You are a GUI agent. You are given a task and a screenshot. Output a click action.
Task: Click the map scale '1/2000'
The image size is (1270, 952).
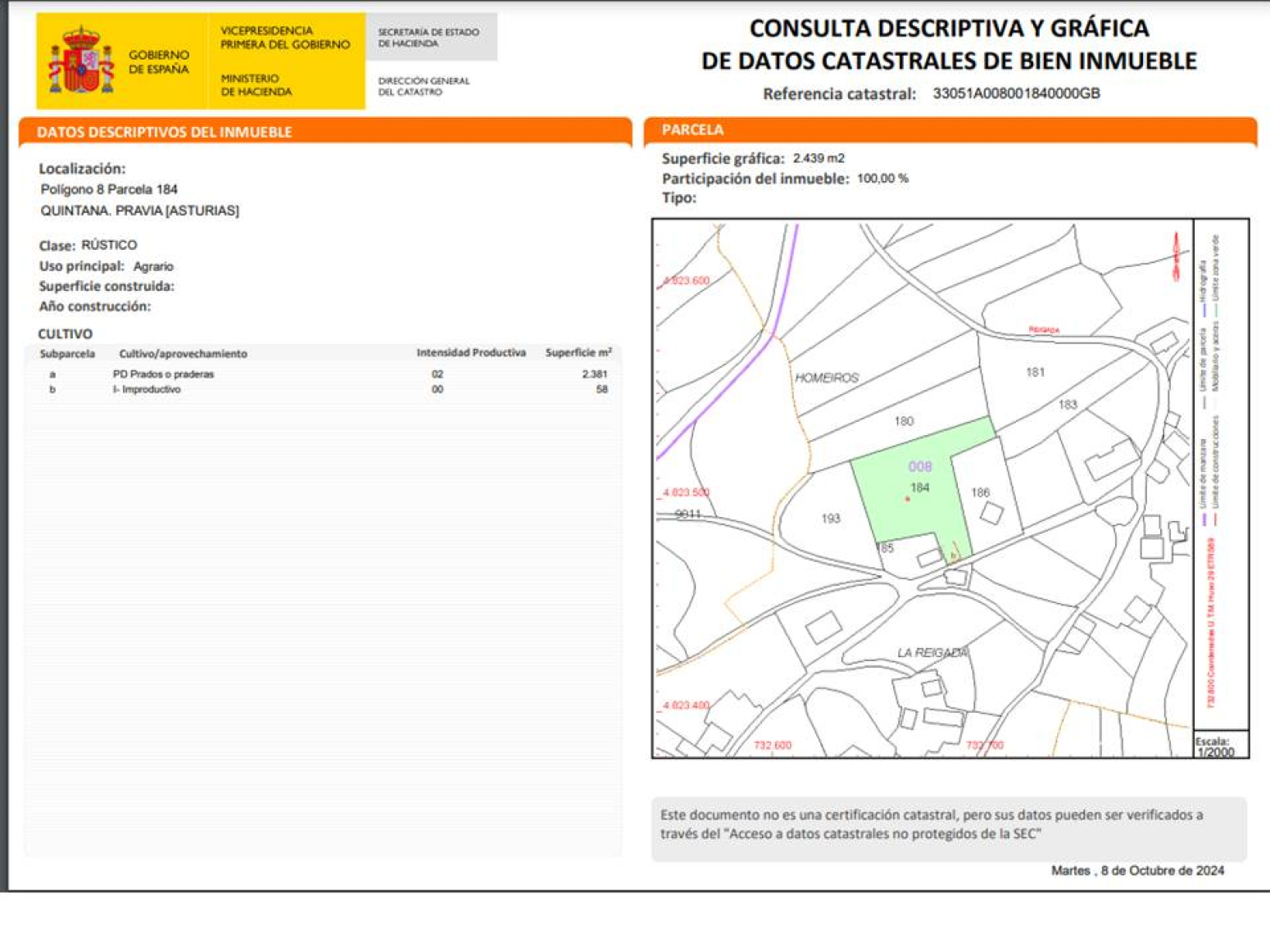1215,752
